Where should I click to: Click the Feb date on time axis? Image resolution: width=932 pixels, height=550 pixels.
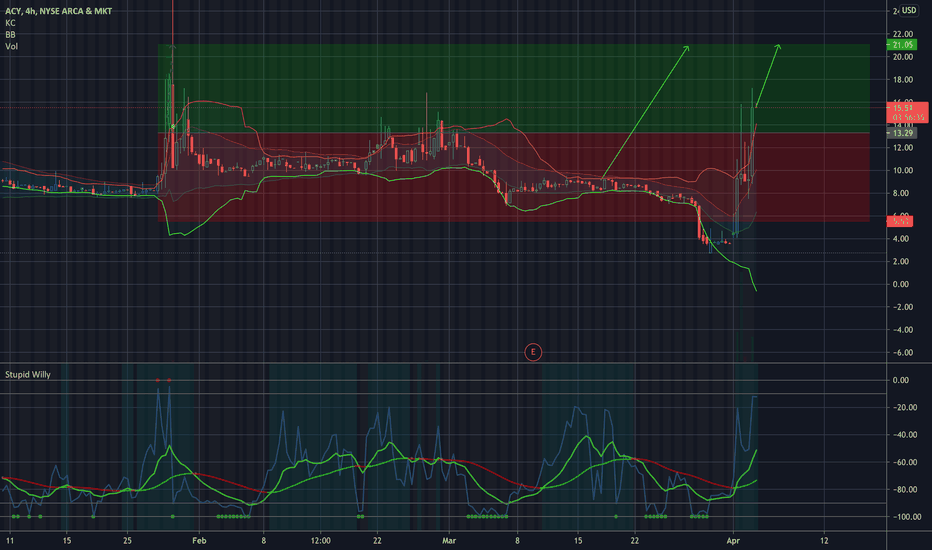(199, 540)
